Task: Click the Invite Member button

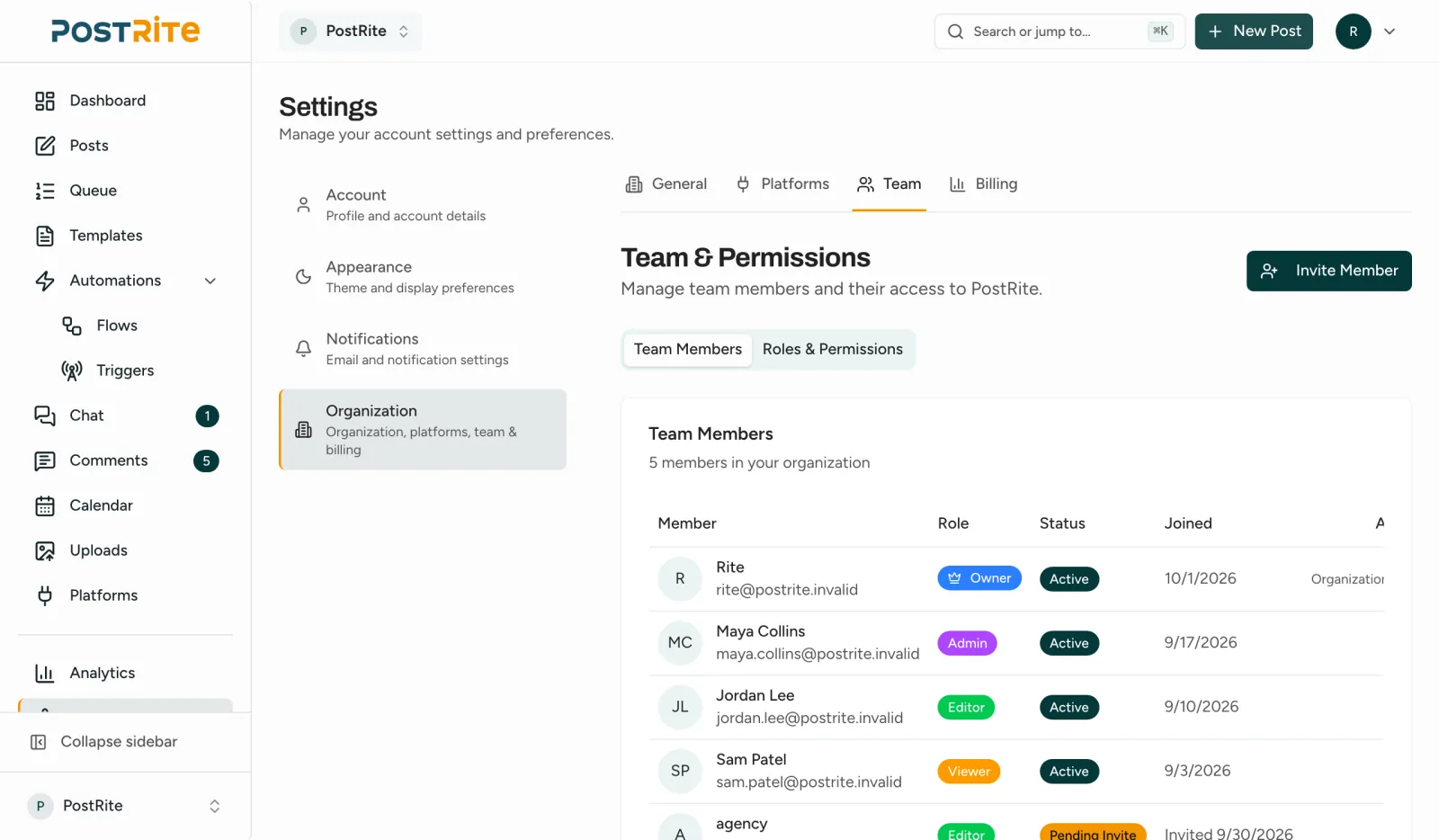Action: click(x=1329, y=271)
